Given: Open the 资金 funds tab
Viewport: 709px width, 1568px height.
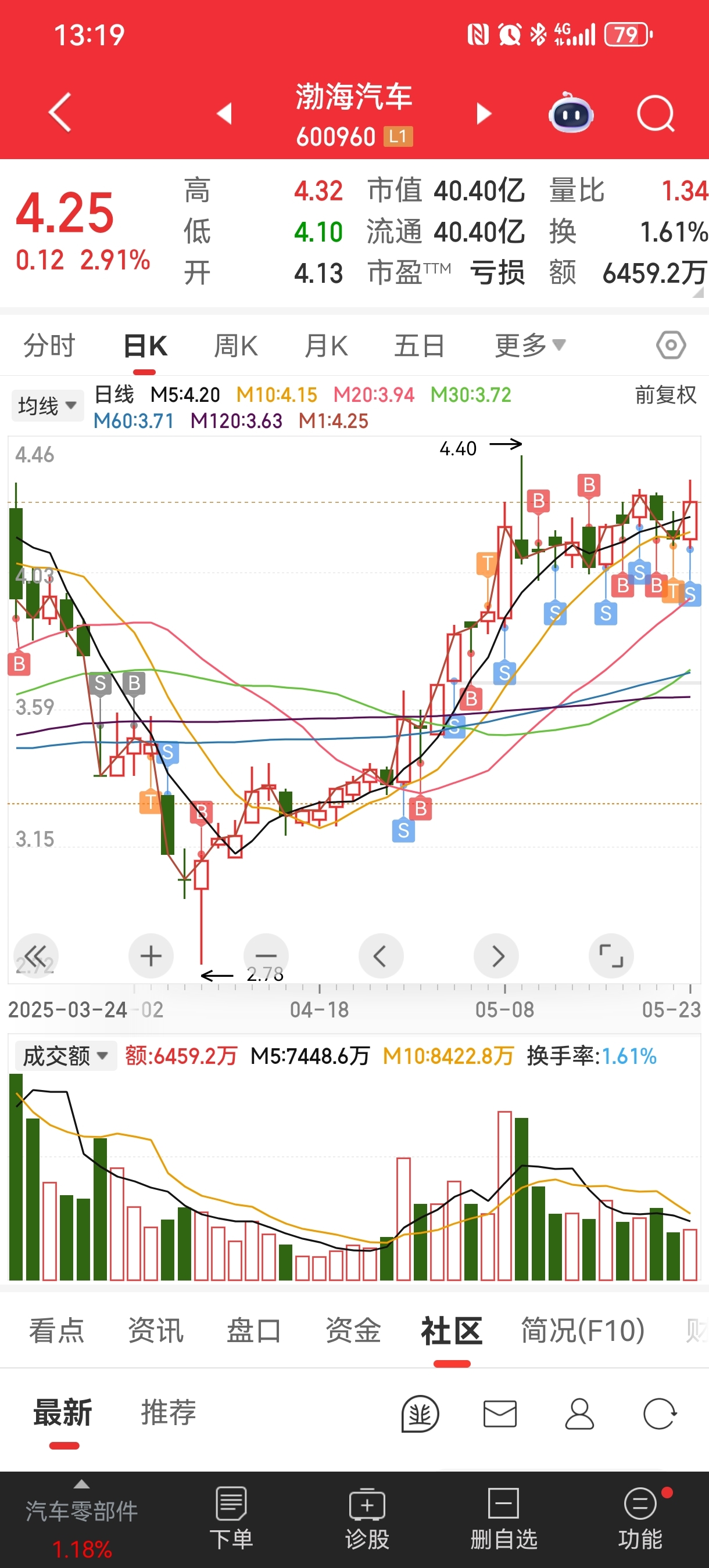Looking at the screenshot, I should 353,1330.
